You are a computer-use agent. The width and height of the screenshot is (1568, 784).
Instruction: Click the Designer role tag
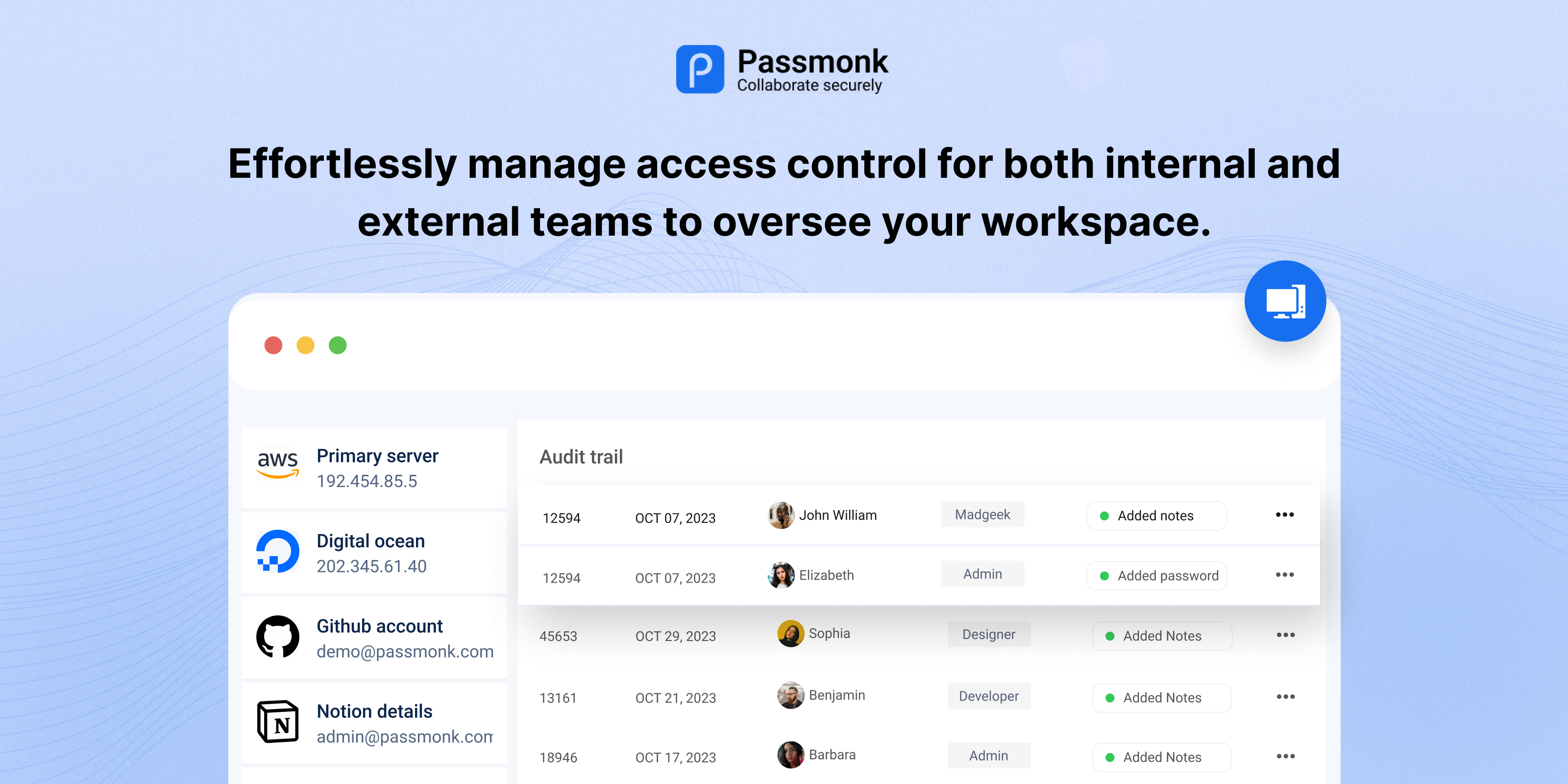tap(988, 634)
